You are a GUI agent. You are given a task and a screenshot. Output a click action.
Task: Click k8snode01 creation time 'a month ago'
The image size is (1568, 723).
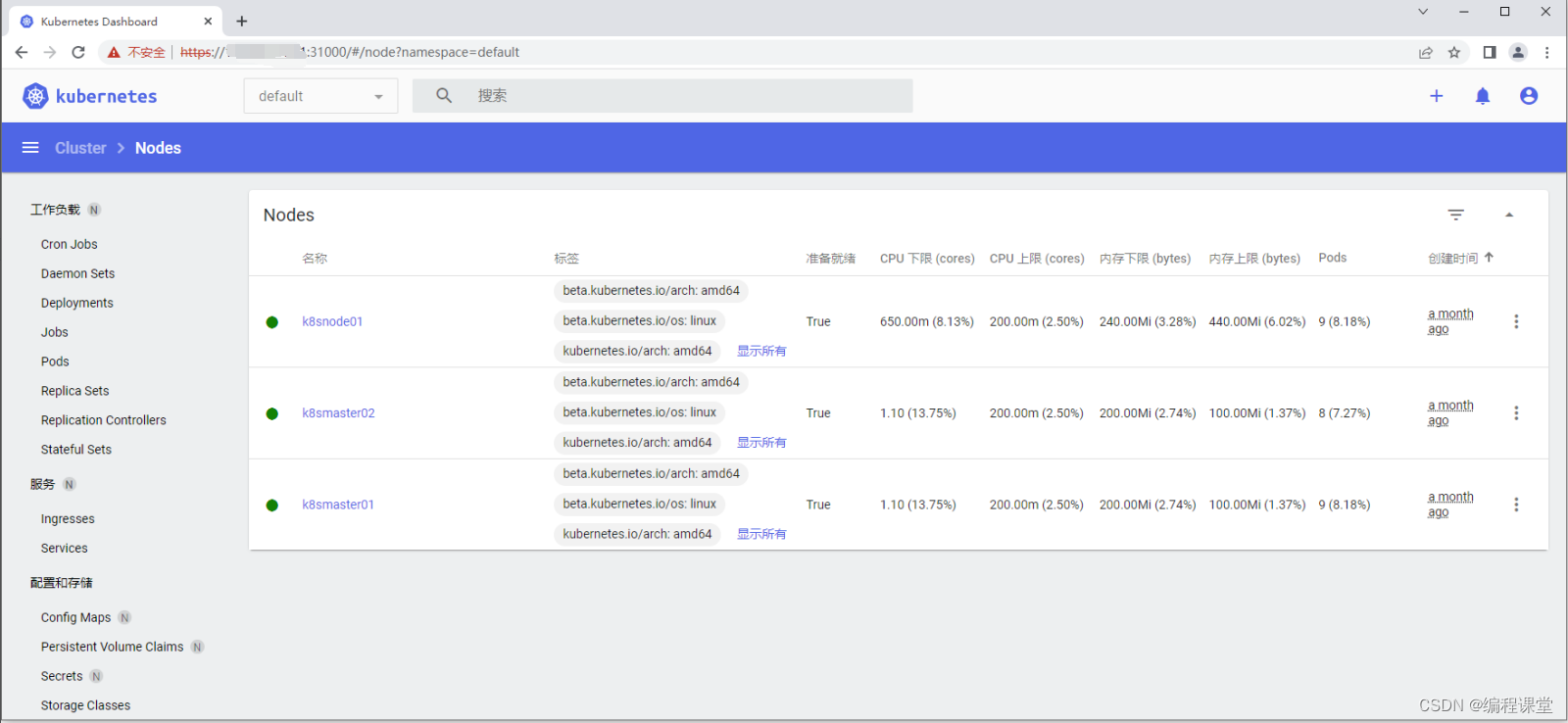pyautogui.click(x=1450, y=321)
